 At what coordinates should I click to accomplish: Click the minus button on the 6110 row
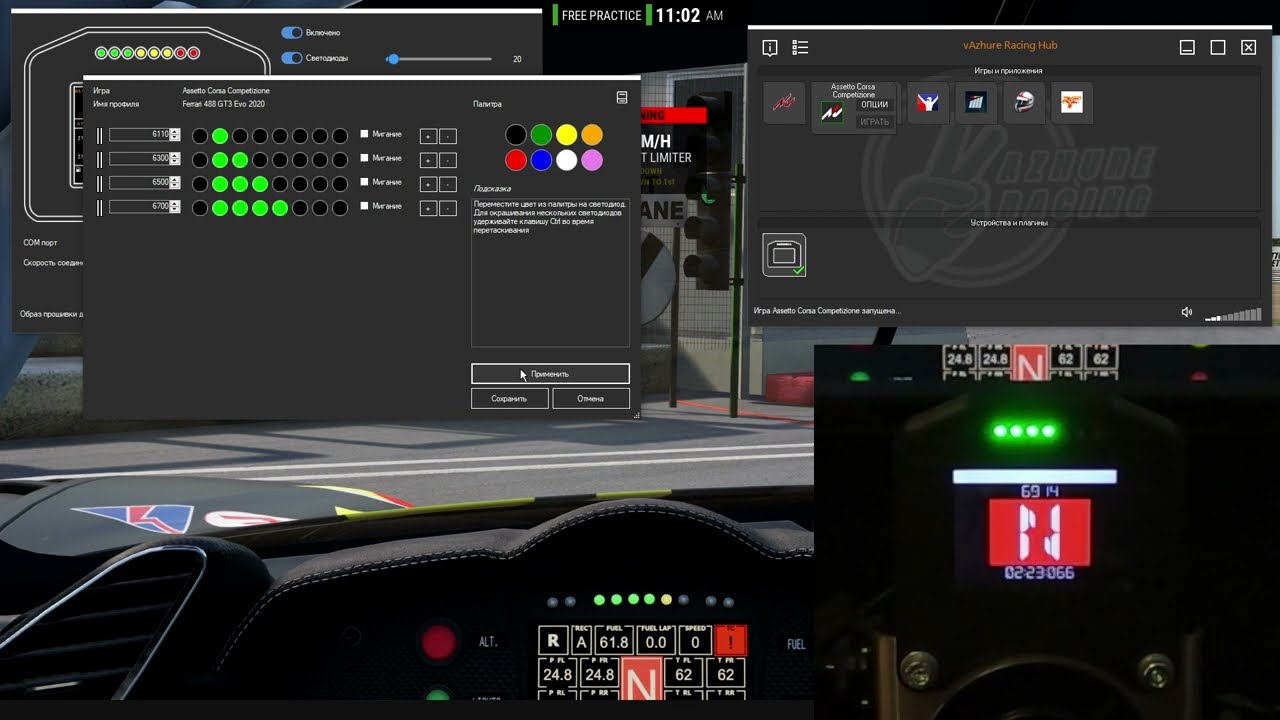pyautogui.click(x=448, y=136)
